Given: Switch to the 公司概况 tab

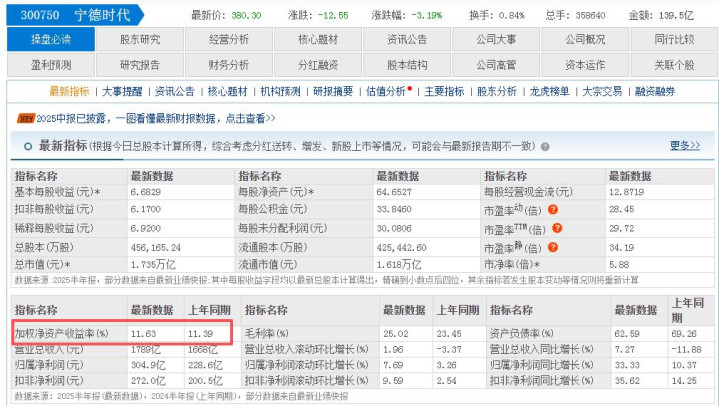Looking at the screenshot, I should pyautogui.click(x=585, y=39).
